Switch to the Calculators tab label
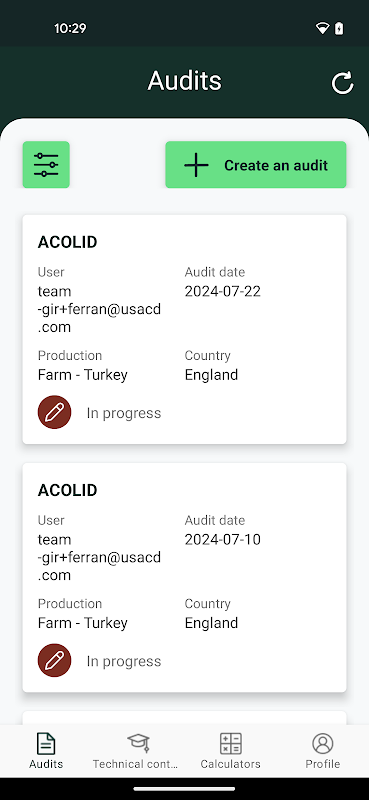The width and height of the screenshot is (369, 800). (x=231, y=764)
